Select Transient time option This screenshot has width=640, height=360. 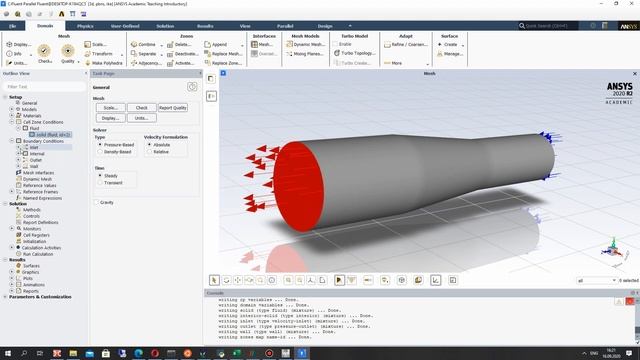[x=100, y=182]
